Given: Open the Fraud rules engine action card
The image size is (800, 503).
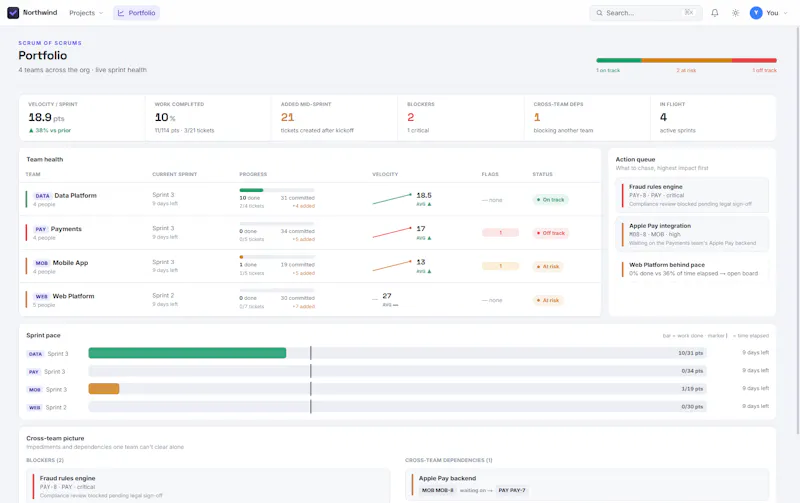Looking at the screenshot, I should 692,195.
